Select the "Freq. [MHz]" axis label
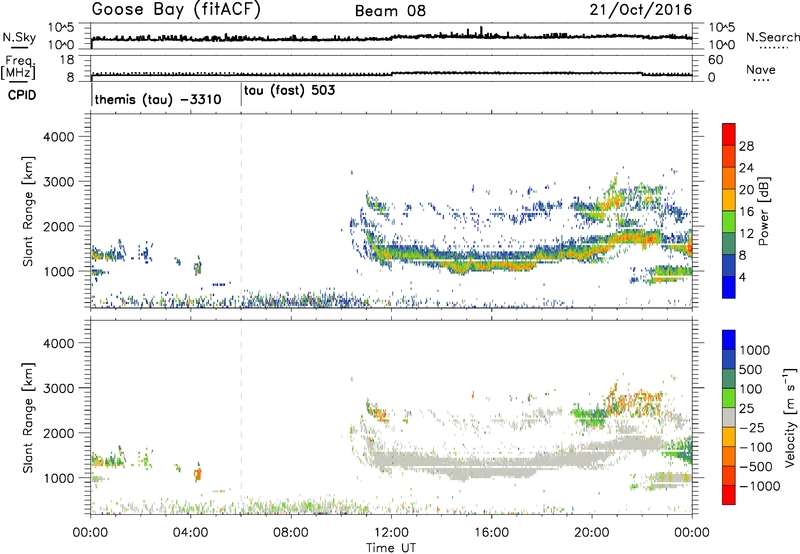The width and height of the screenshot is (800, 554). [x=18, y=68]
